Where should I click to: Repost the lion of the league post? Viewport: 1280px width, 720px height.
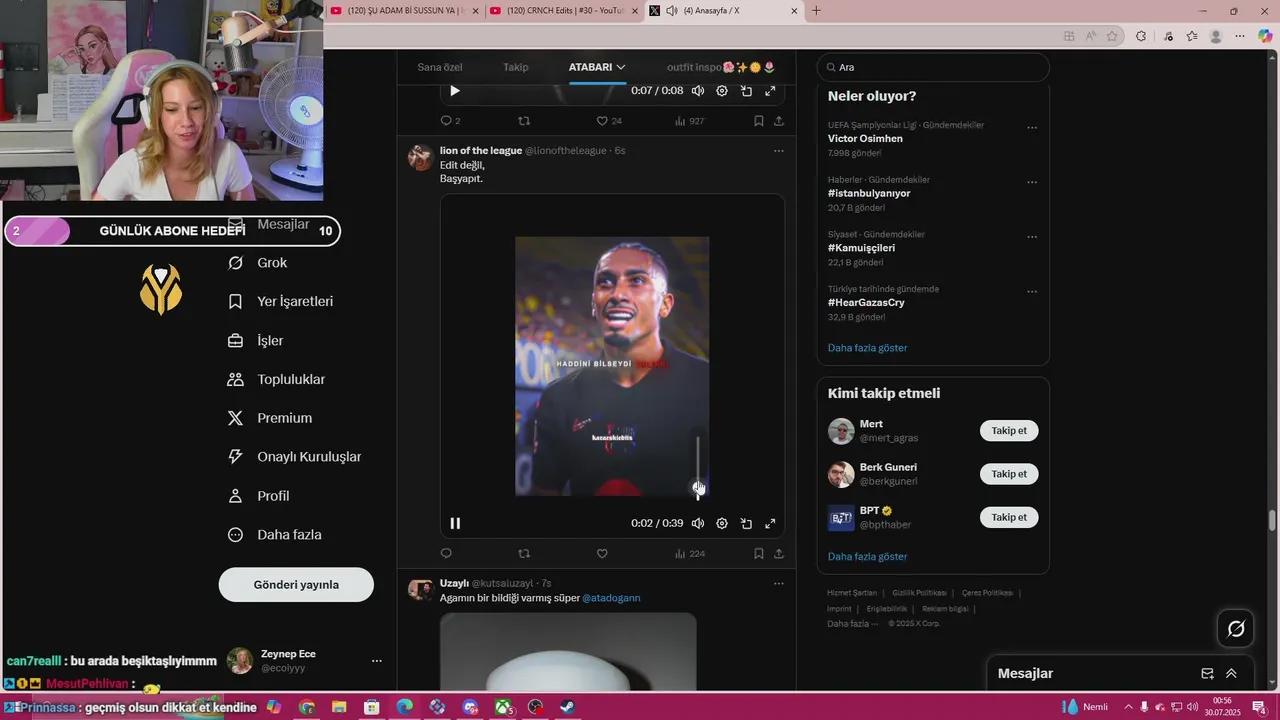[524, 553]
